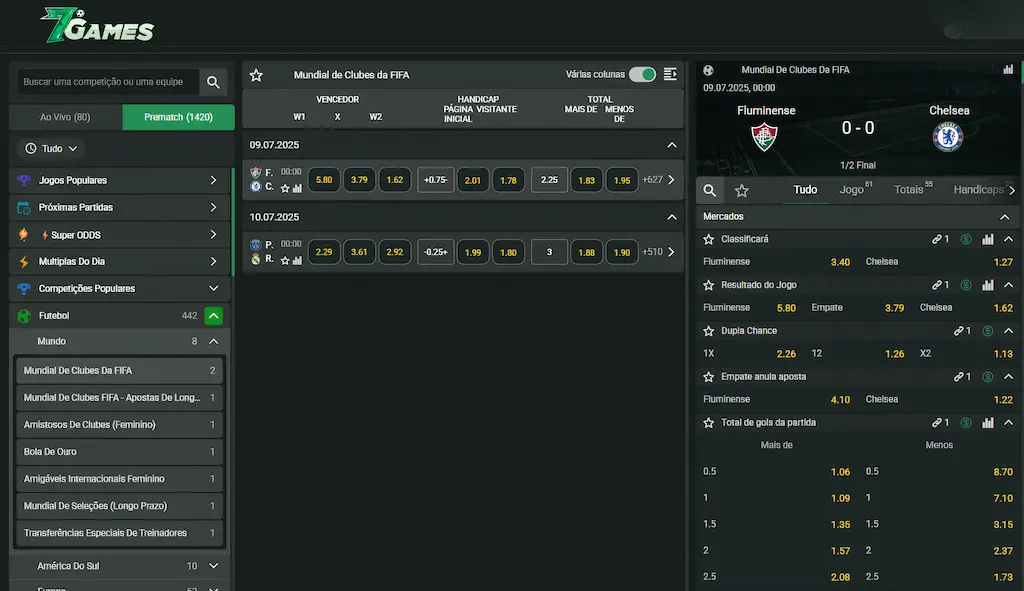The width and height of the screenshot is (1024, 591).
Task: Favorite the Empate anula aposta market
Action: click(709, 377)
